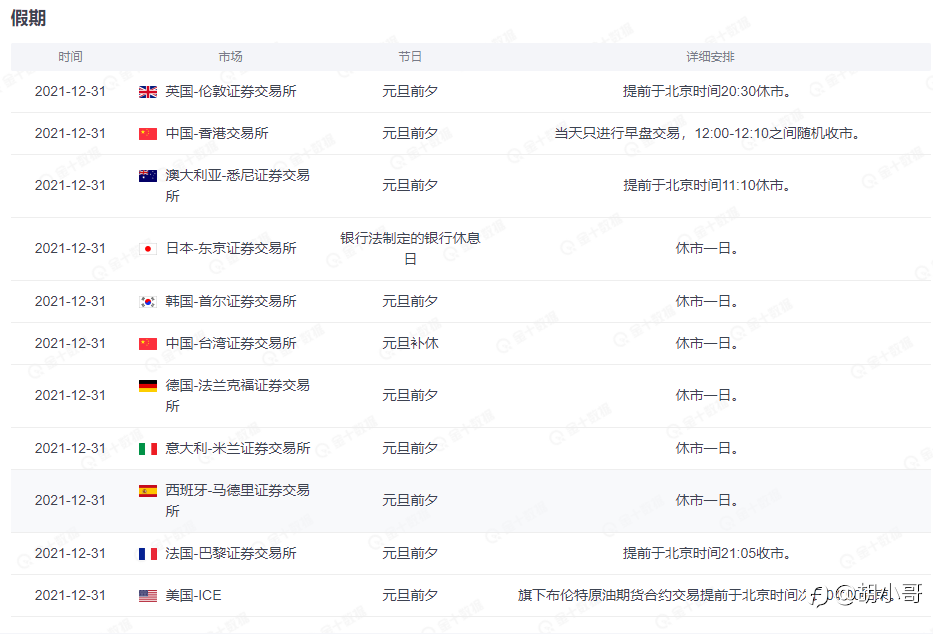The height and width of the screenshot is (634, 933).
Task: Select market name 意大利-米兰证券交易所
Action: [237, 448]
